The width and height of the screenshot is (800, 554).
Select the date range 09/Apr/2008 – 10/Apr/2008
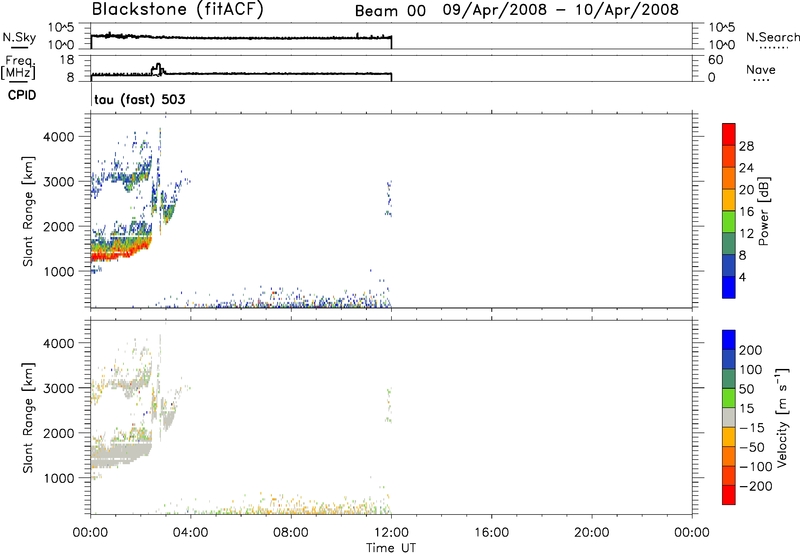[561, 10]
